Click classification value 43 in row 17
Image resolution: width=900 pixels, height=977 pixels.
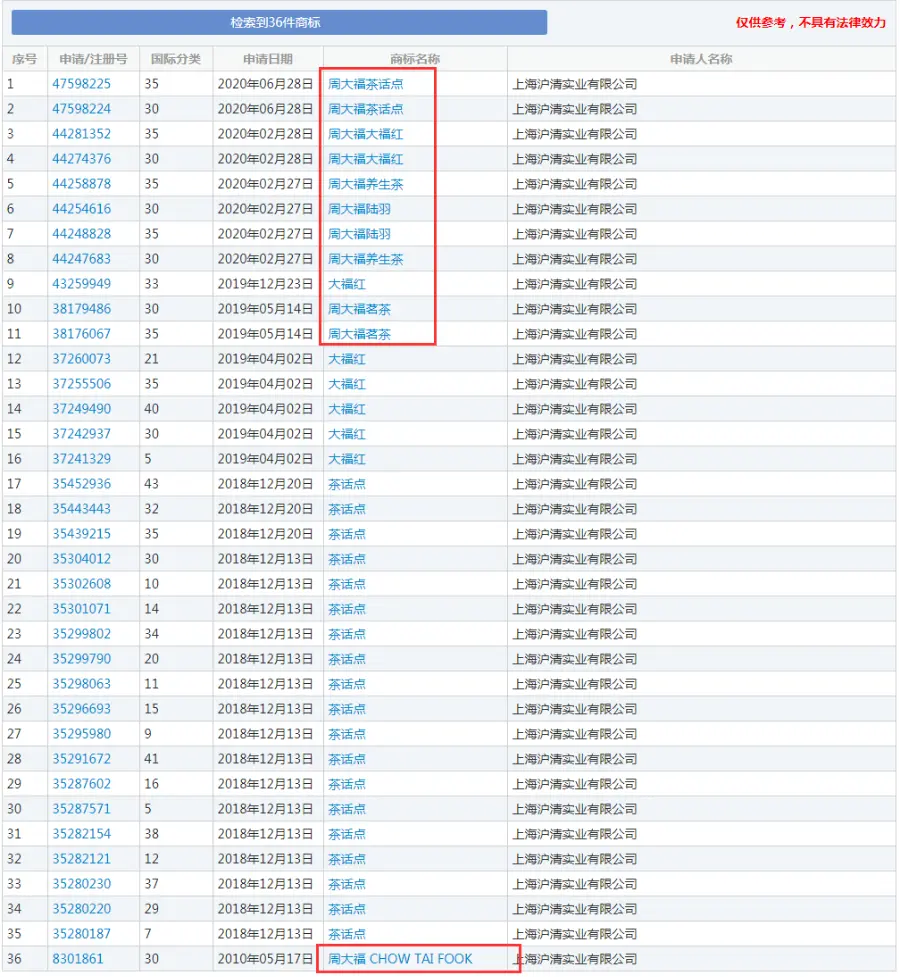(151, 484)
